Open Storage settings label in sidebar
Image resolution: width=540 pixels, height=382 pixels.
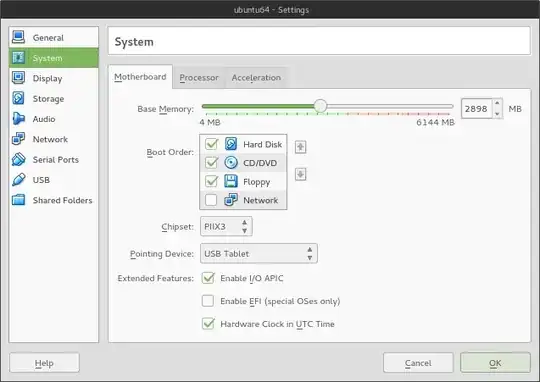pos(49,99)
